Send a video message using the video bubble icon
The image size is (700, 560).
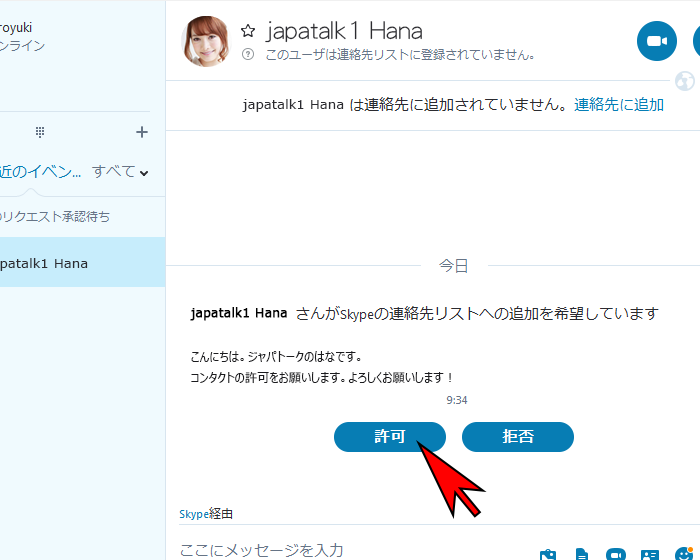coord(616,555)
